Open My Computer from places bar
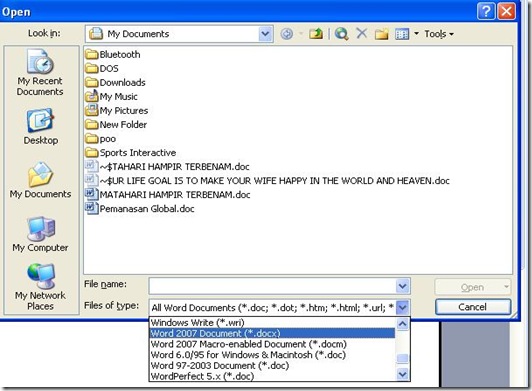 coord(40,234)
